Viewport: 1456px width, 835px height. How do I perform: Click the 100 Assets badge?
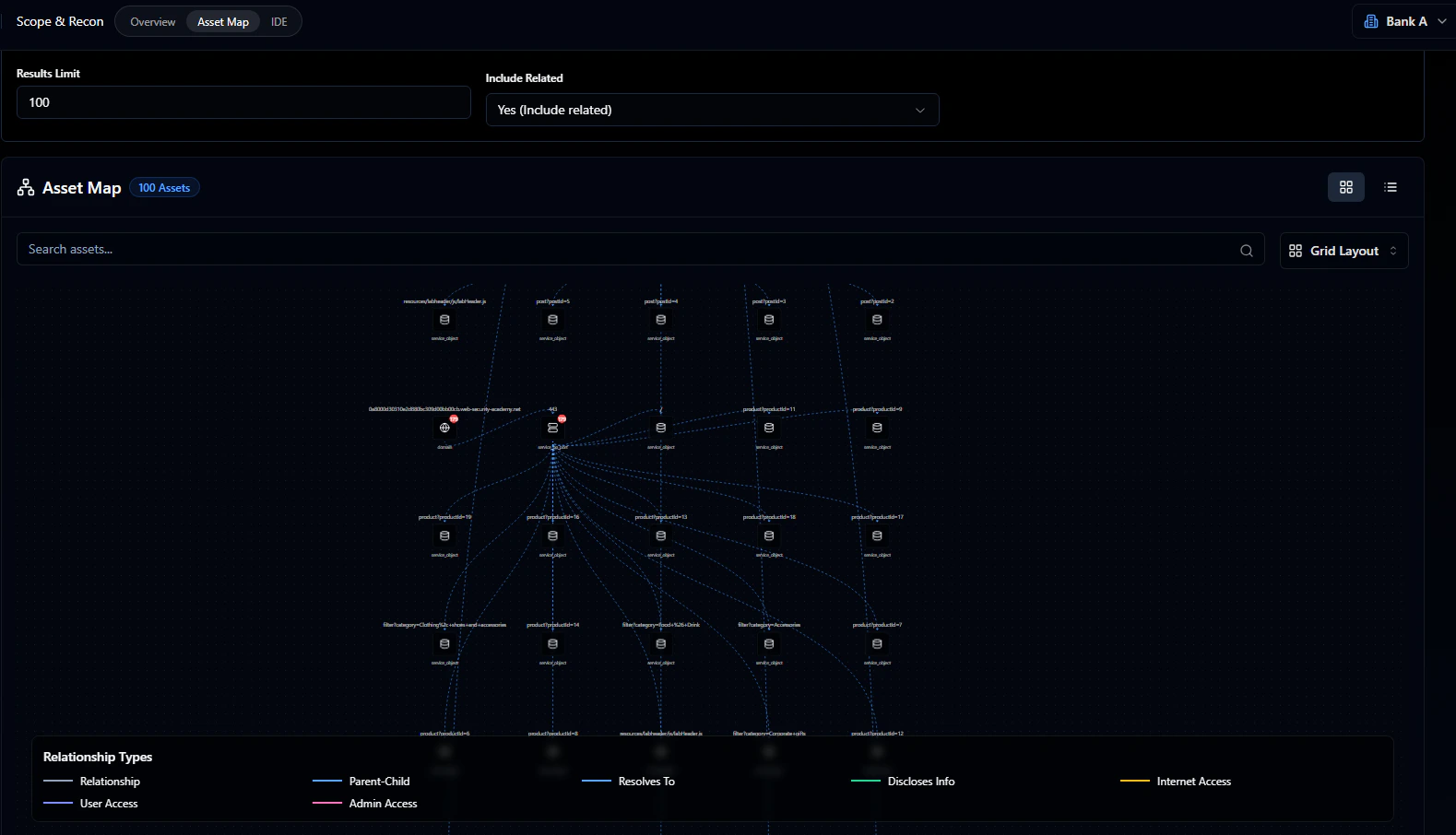point(164,188)
